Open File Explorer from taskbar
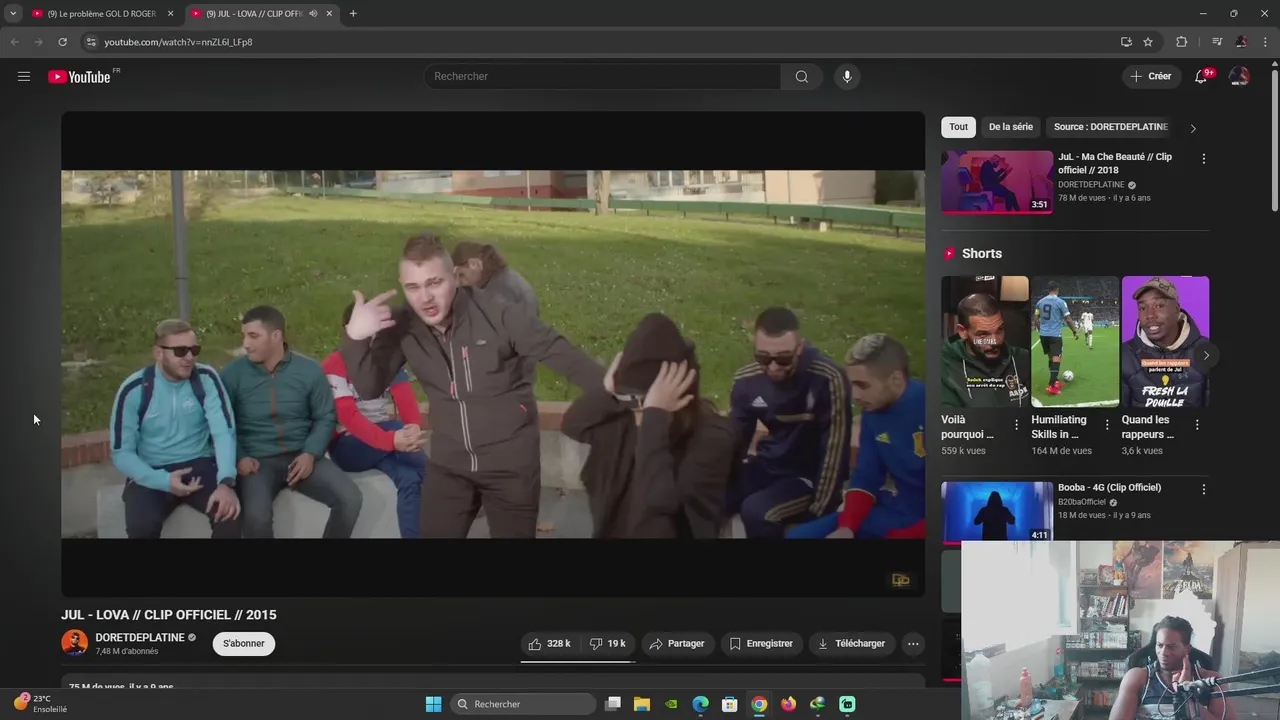This screenshot has height=720, width=1280. click(x=642, y=704)
